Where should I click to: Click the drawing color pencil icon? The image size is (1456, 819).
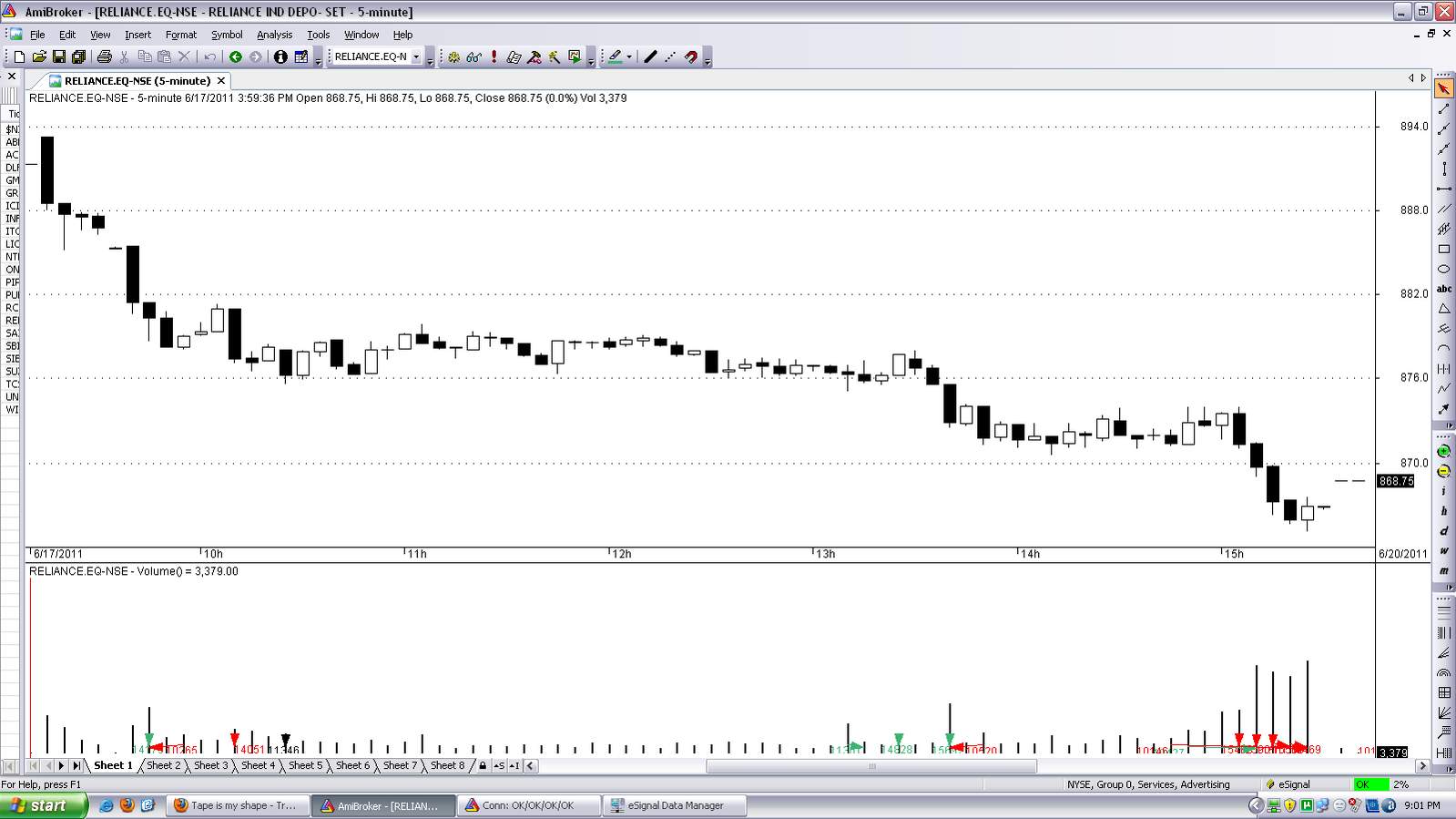[615, 56]
